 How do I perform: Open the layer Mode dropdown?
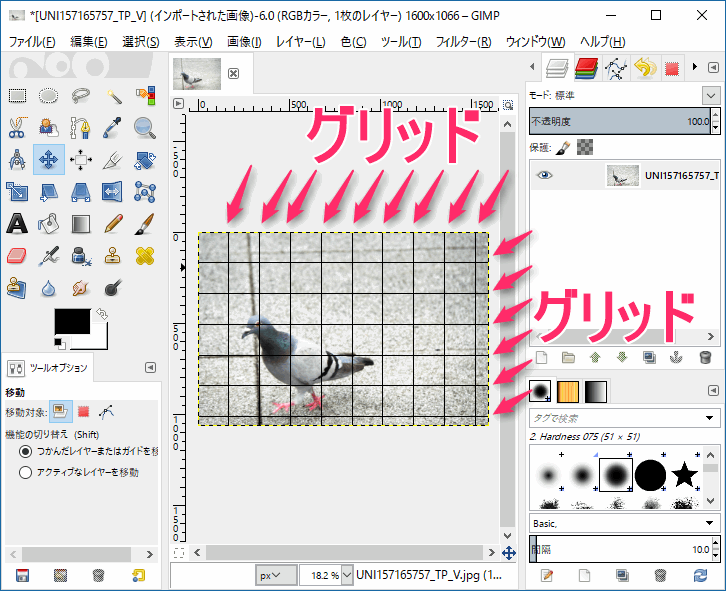(x=711, y=96)
